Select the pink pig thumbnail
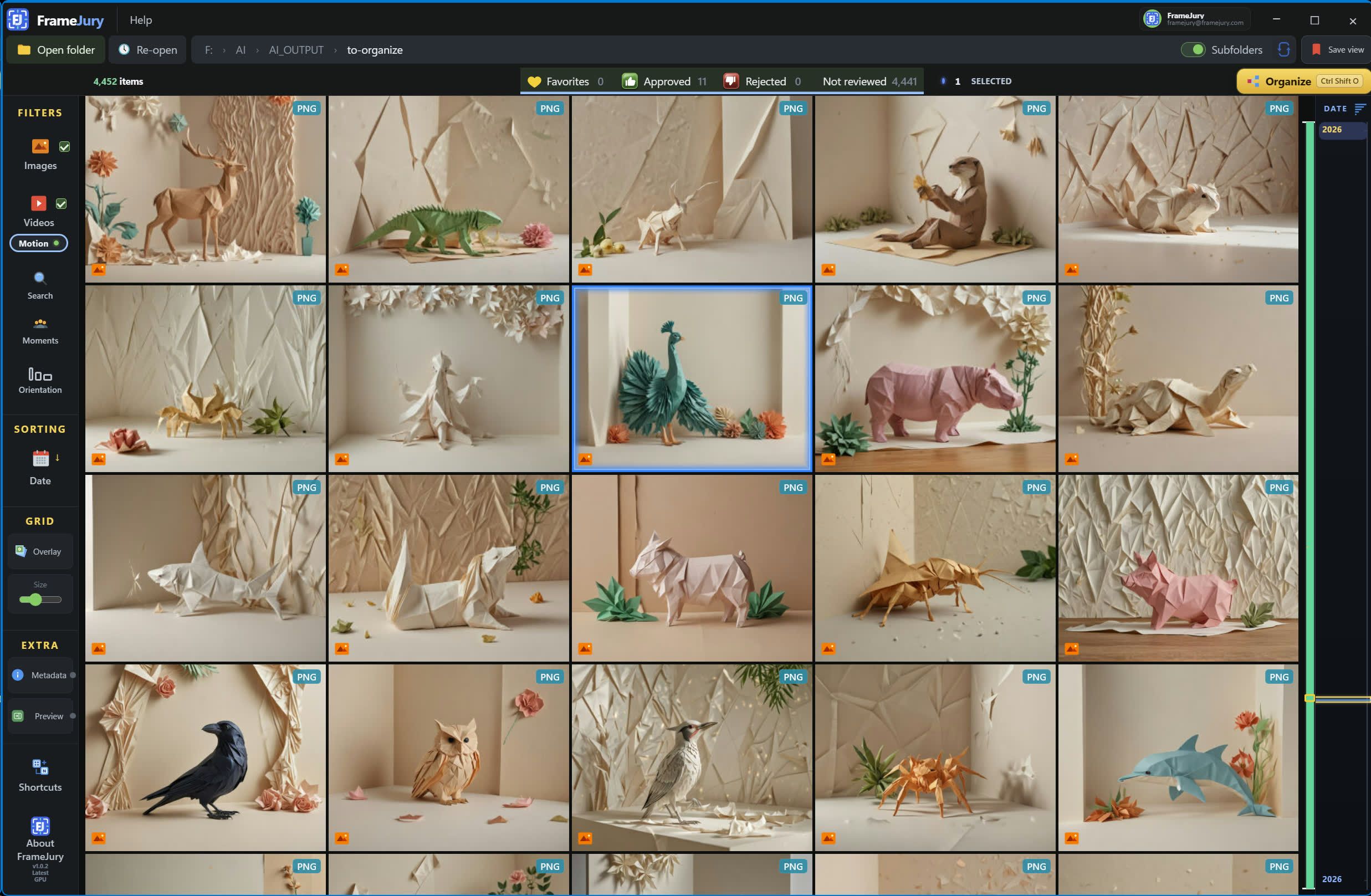The image size is (1371, 896). 1178,568
